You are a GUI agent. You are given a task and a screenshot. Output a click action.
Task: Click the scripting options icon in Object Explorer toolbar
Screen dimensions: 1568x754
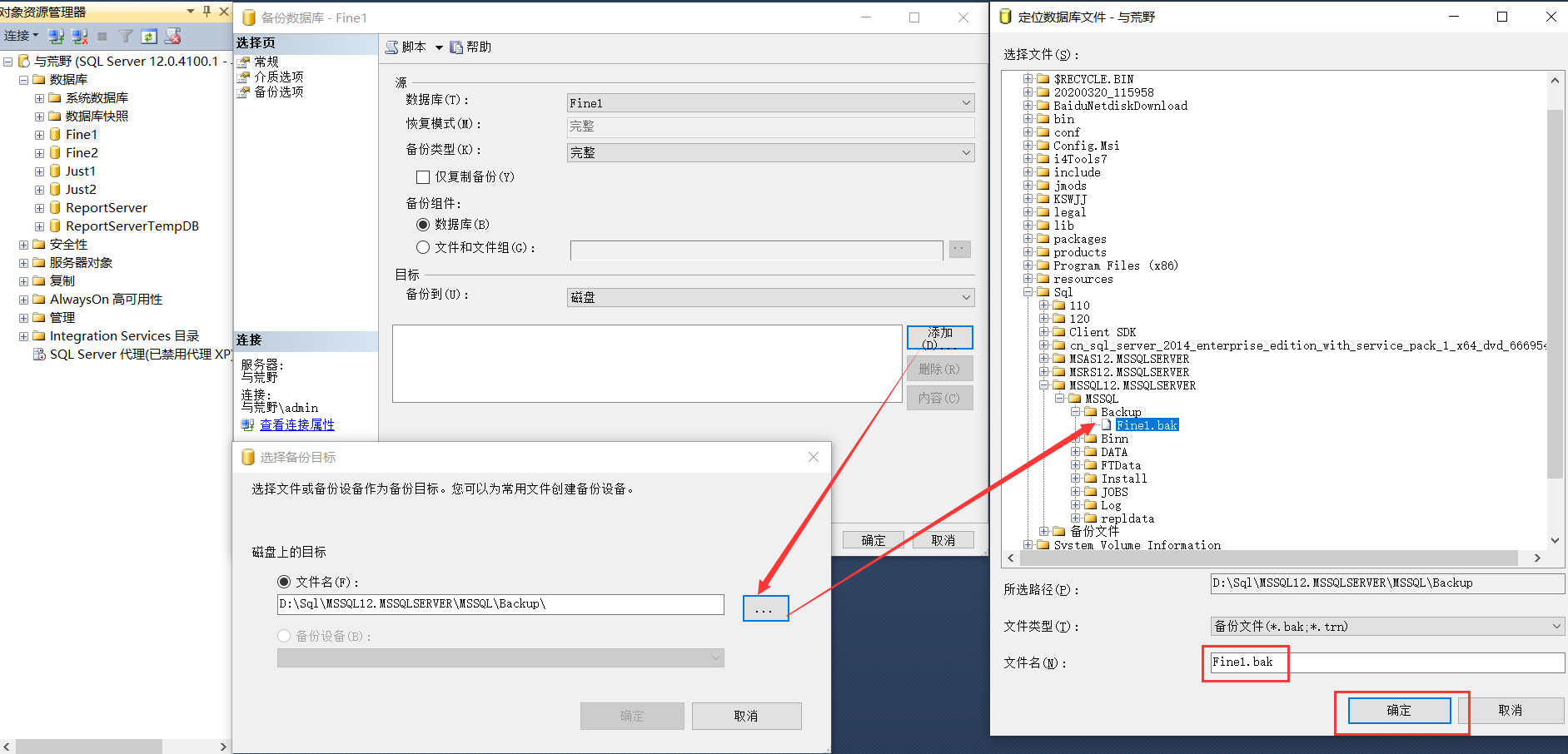click(172, 36)
